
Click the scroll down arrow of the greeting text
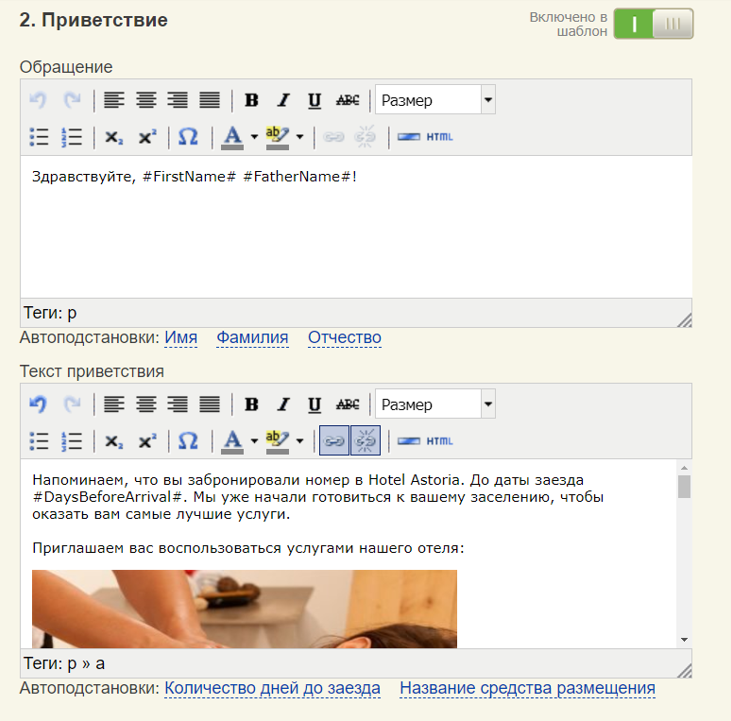coord(684,640)
